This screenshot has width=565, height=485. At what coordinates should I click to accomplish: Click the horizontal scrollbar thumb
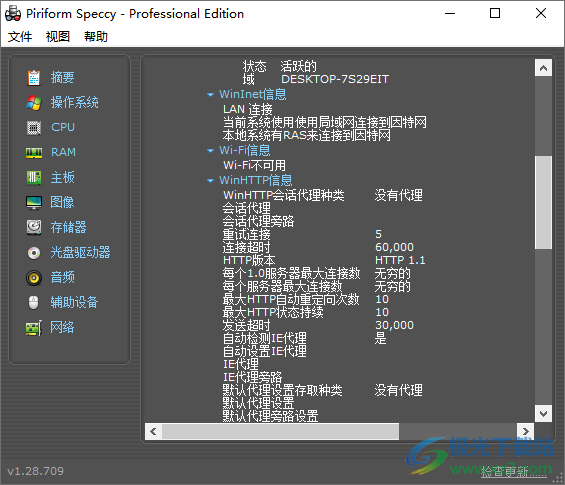pos(280,431)
